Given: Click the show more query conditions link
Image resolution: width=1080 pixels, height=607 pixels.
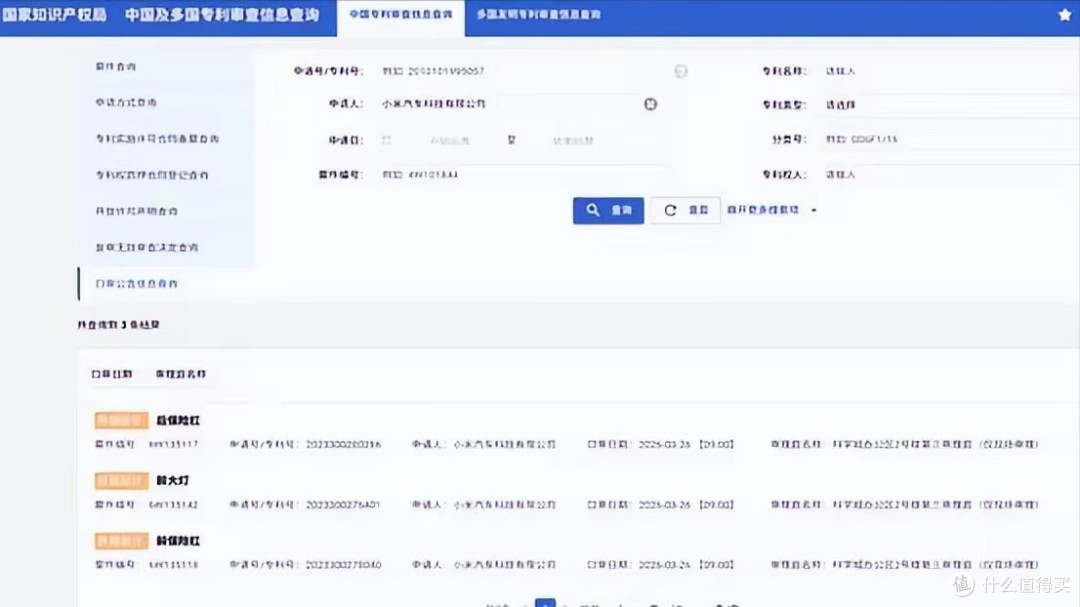Looking at the screenshot, I should tap(763, 210).
